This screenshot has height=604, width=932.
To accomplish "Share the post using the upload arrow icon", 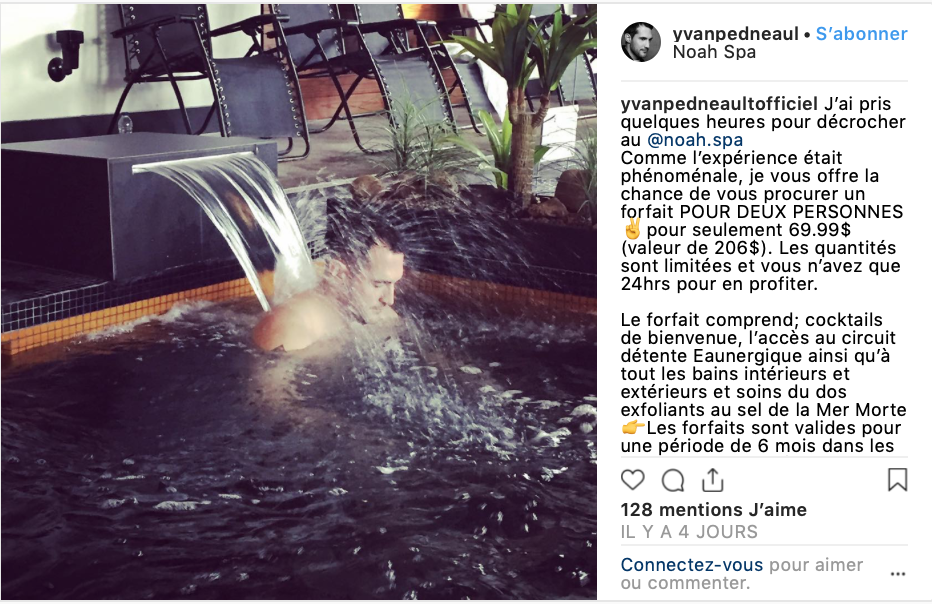I will click(x=712, y=480).
